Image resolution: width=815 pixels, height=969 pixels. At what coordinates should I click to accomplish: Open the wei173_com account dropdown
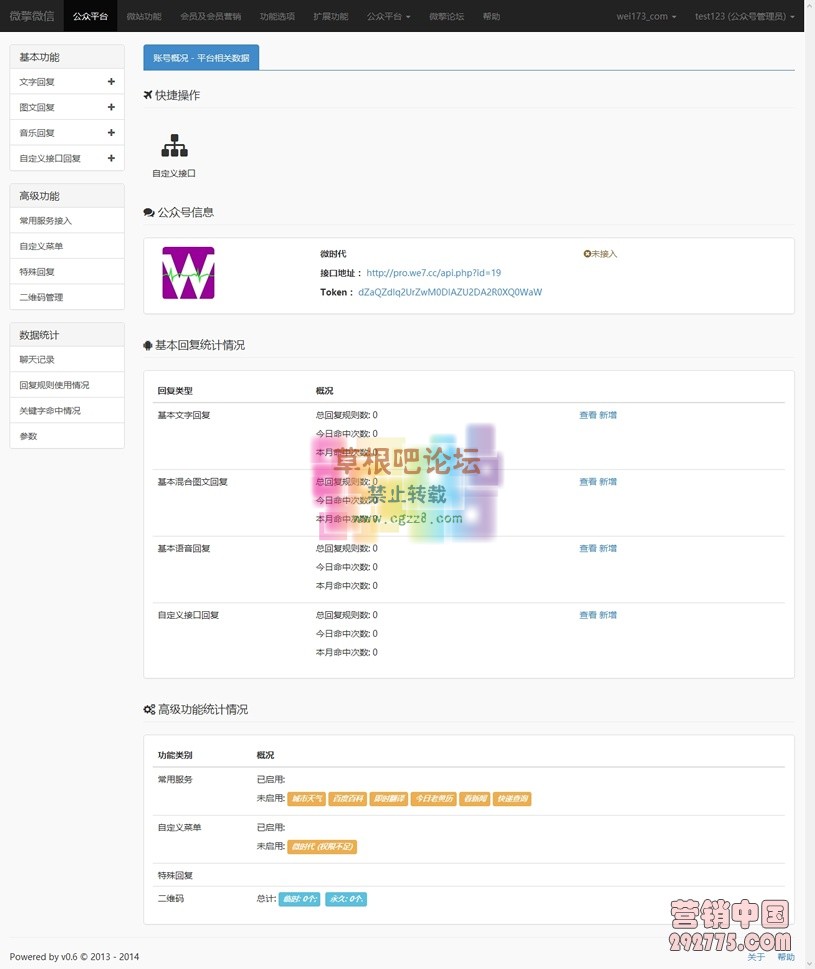[647, 16]
